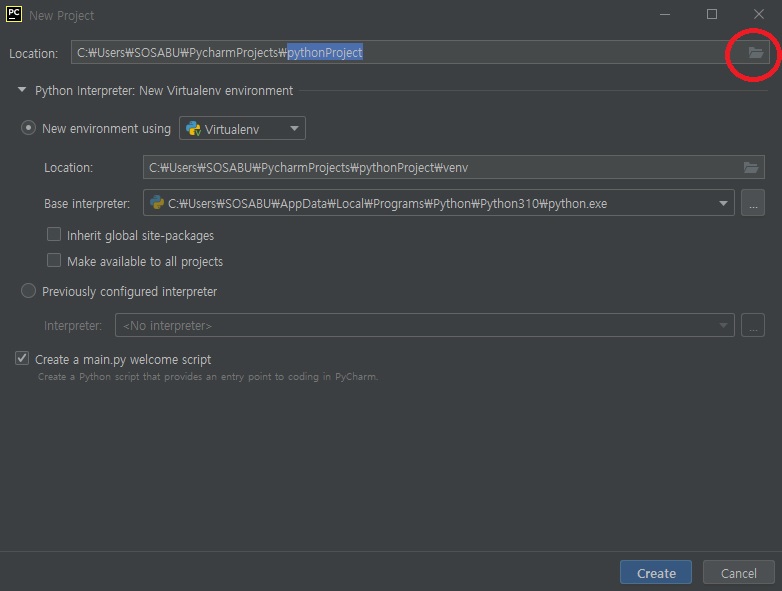Minimize the New Project window
Viewport: 782px width, 591px height.
[665, 14]
